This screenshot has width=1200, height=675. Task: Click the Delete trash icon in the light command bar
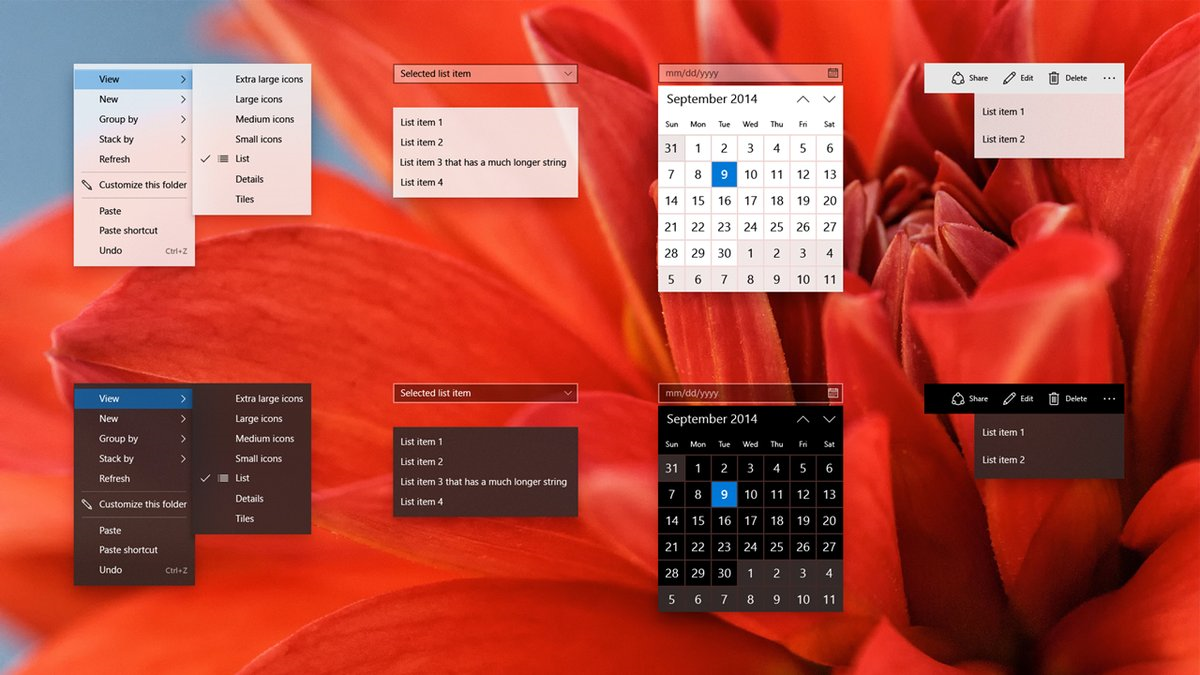tap(1053, 77)
